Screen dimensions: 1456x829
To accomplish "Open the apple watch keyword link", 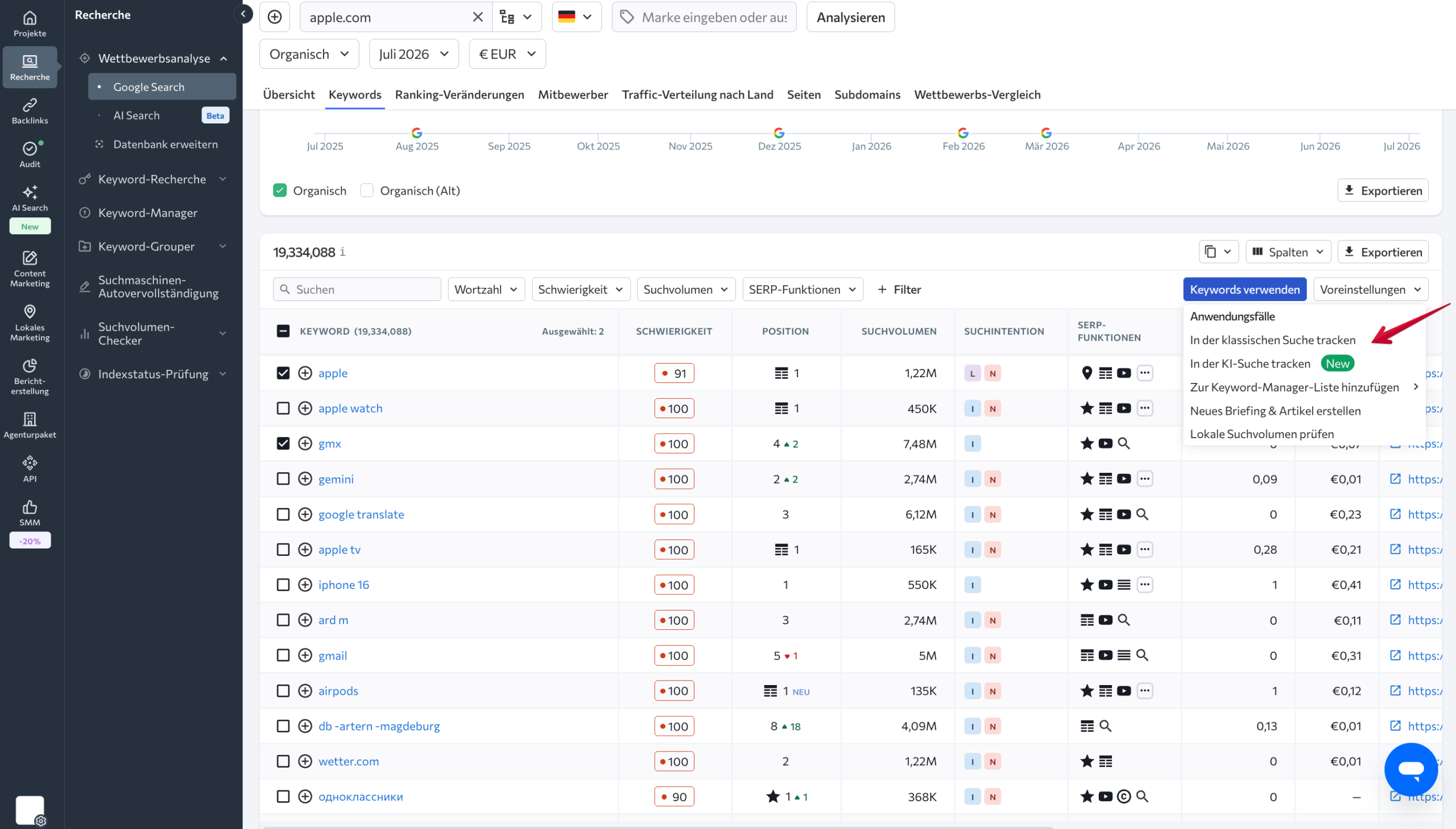I will point(350,408).
